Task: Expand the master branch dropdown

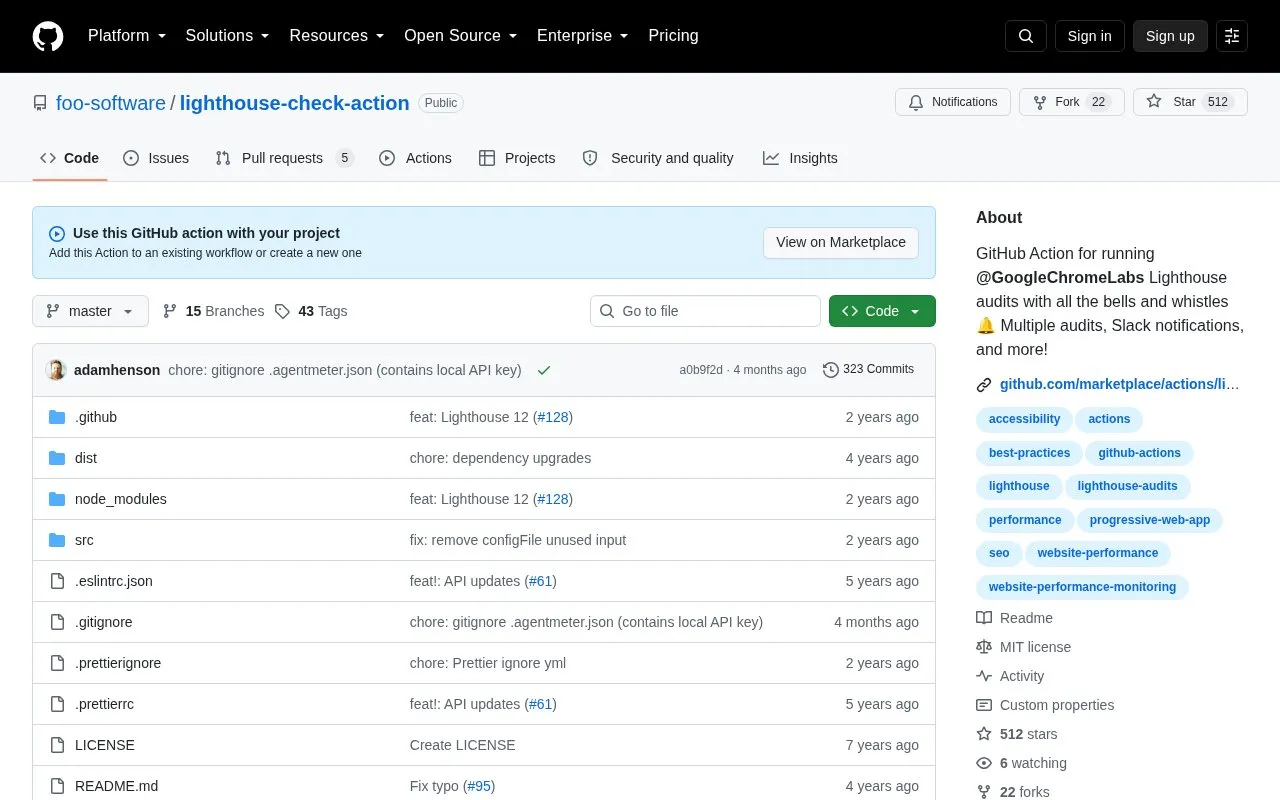Action: tap(90, 311)
